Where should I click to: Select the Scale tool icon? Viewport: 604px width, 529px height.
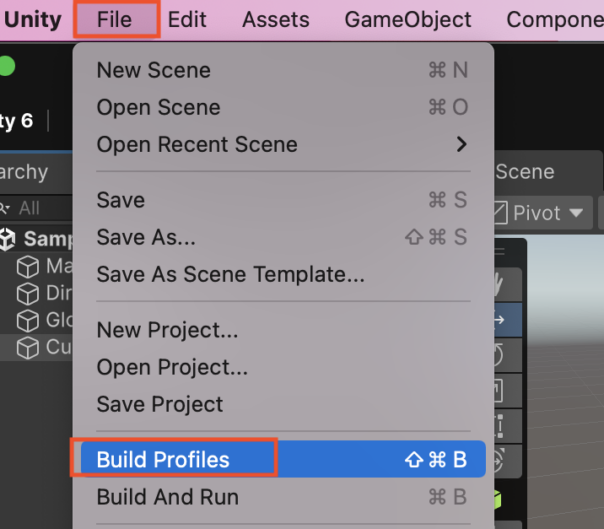click(508, 390)
